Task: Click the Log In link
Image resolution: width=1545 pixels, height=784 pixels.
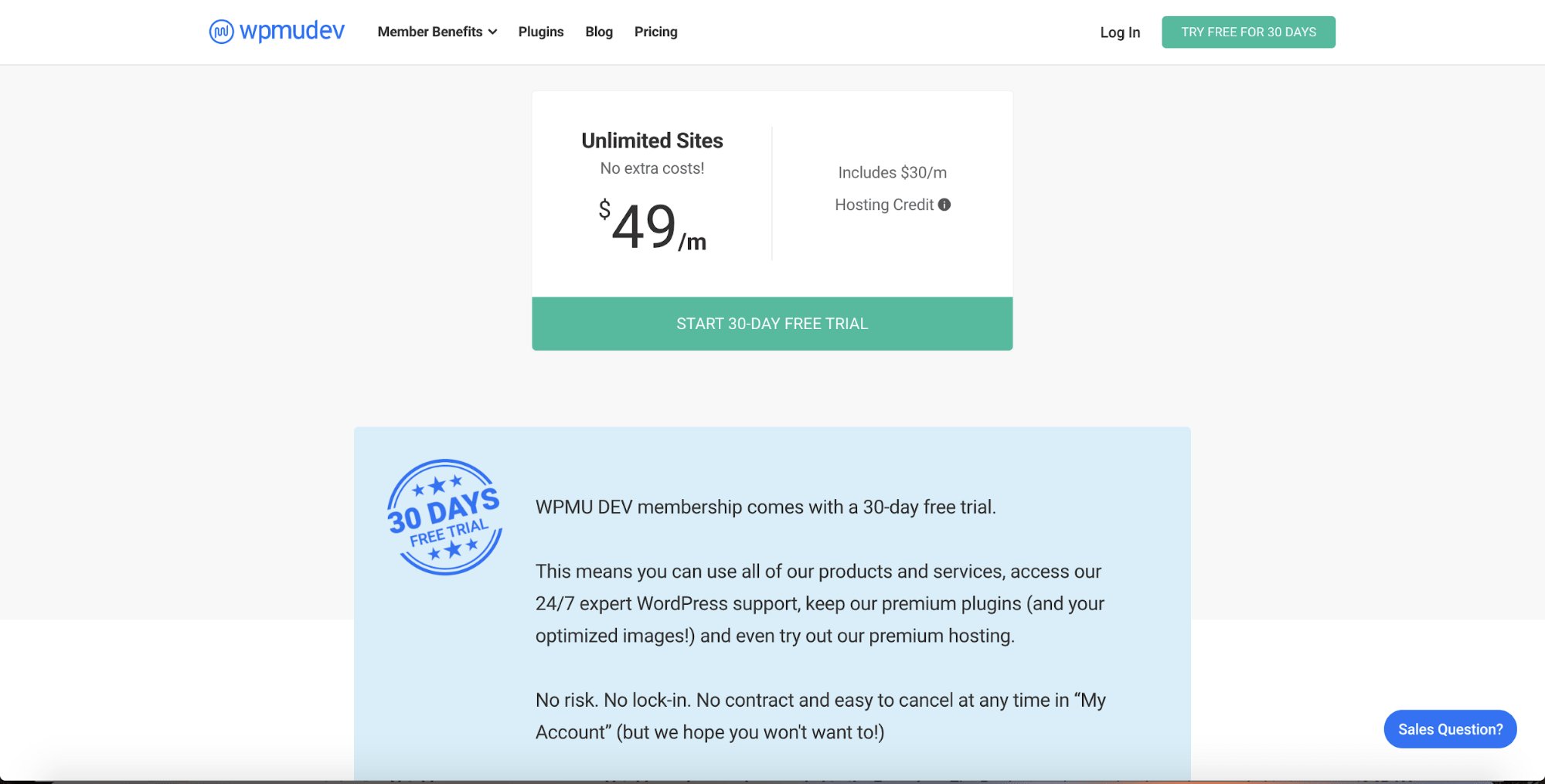Action: (1119, 32)
